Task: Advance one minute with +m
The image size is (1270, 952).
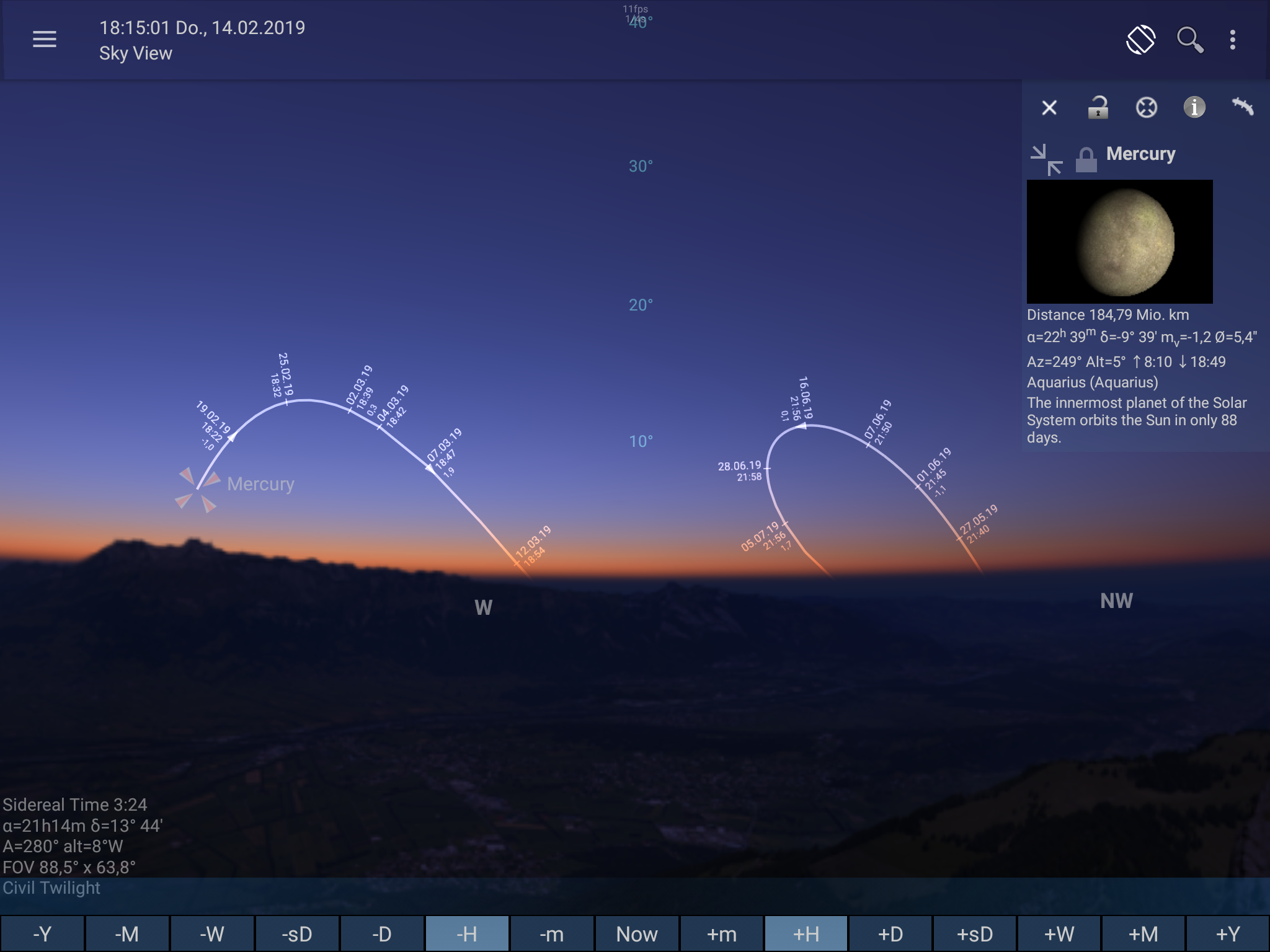Action: [x=722, y=933]
